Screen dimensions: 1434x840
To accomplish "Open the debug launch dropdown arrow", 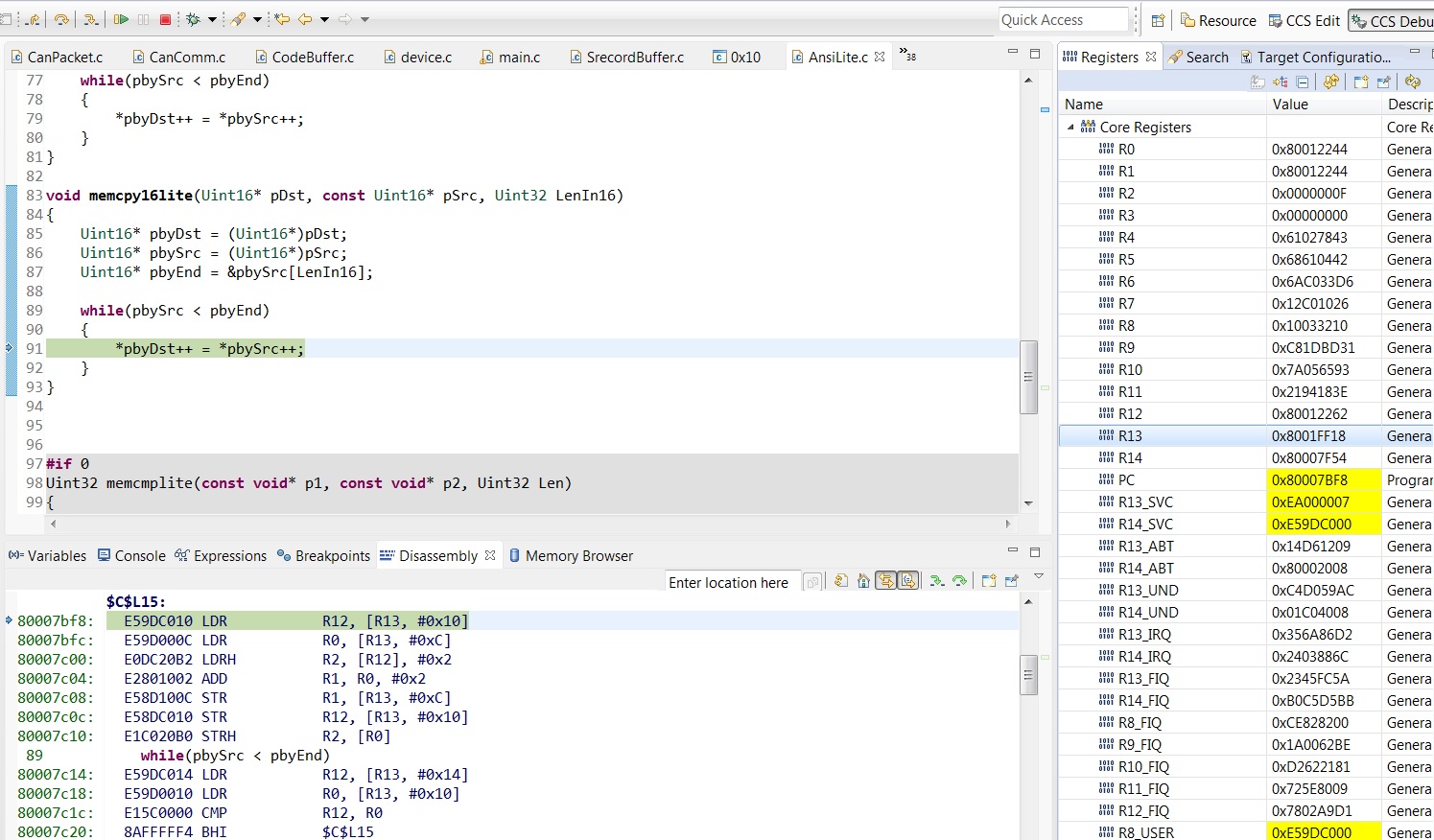I will 212,19.
